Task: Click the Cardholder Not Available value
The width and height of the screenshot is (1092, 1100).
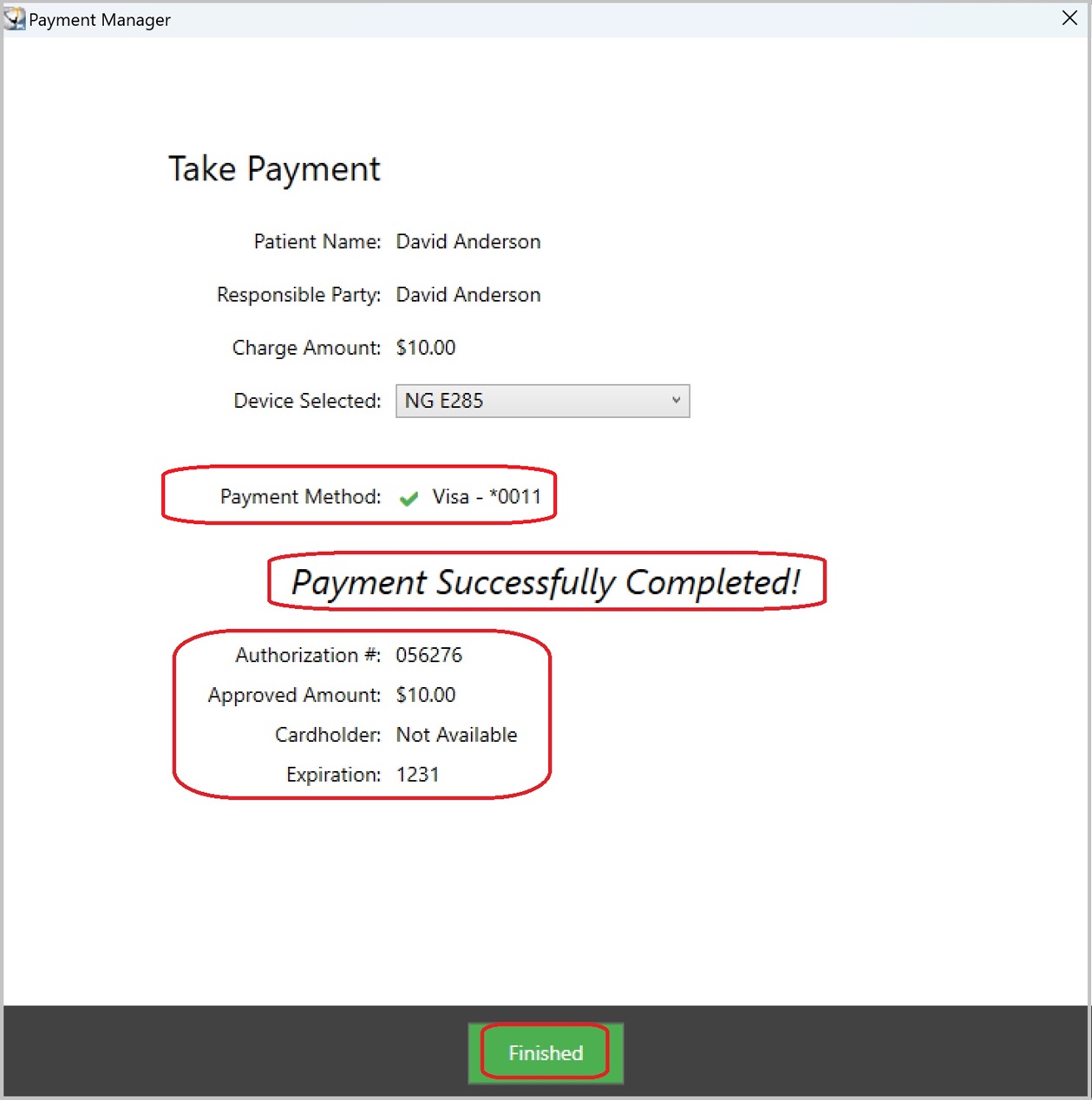Action: coord(456,735)
